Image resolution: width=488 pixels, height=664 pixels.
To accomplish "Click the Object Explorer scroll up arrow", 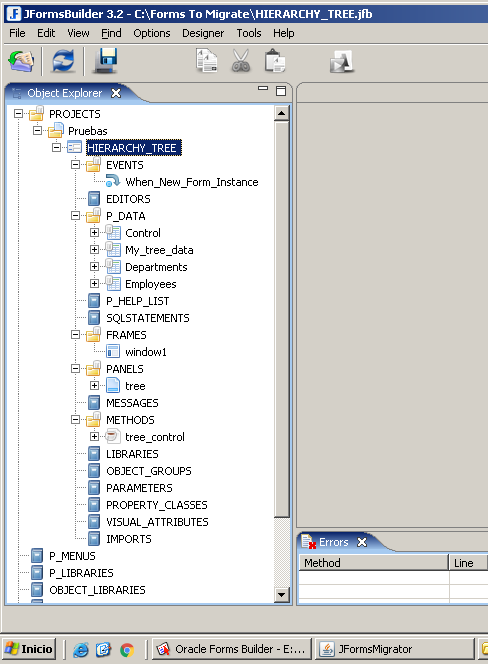I will click(282, 113).
